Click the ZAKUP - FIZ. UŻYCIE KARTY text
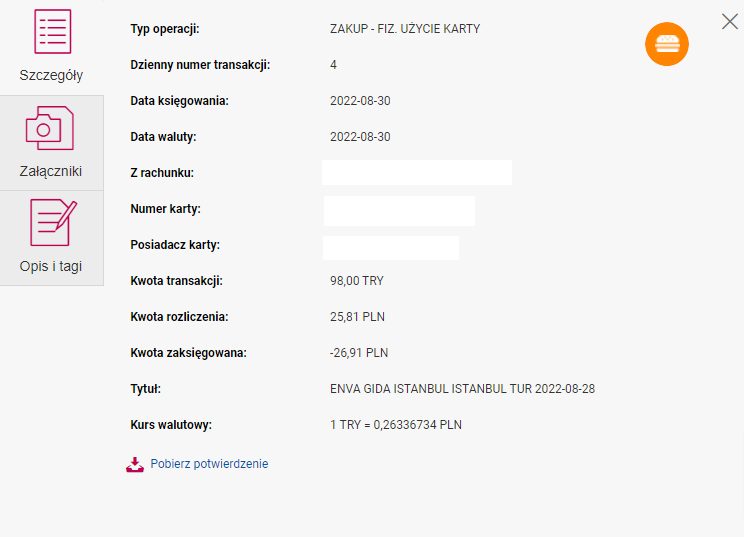This screenshot has height=537, width=744. [x=405, y=29]
